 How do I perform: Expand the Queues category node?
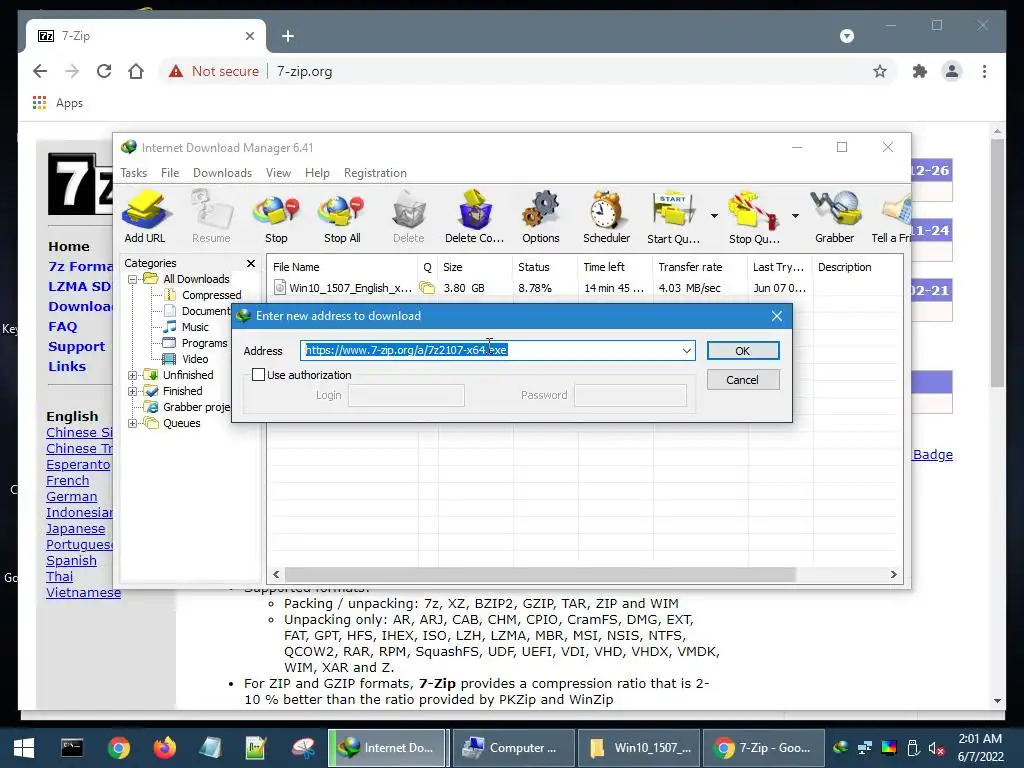133,423
